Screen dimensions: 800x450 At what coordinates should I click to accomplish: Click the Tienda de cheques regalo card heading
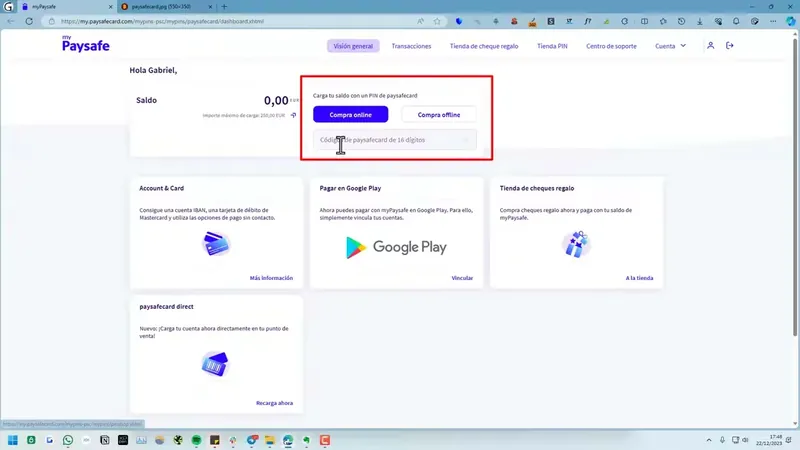[537, 188]
